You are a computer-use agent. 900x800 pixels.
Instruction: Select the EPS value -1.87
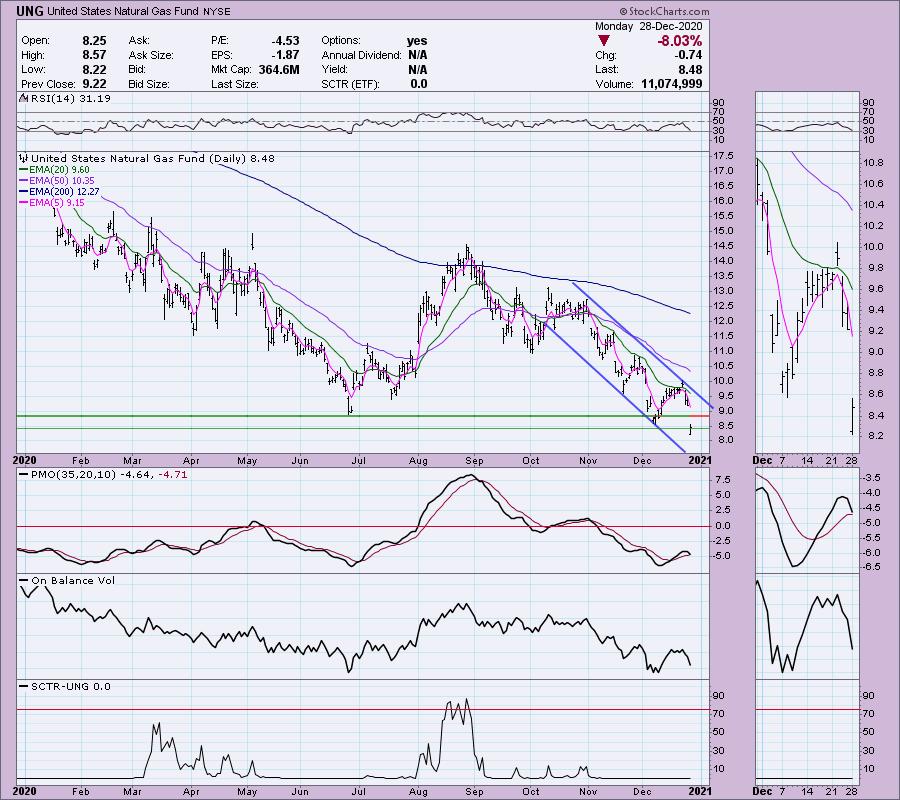point(285,55)
